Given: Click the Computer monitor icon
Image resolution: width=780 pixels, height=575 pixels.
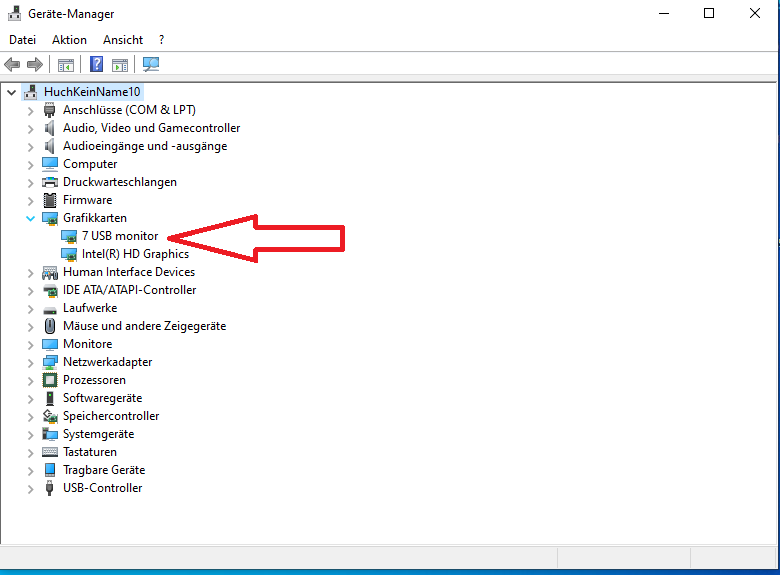Looking at the screenshot, I should click(x=50, y=164).
